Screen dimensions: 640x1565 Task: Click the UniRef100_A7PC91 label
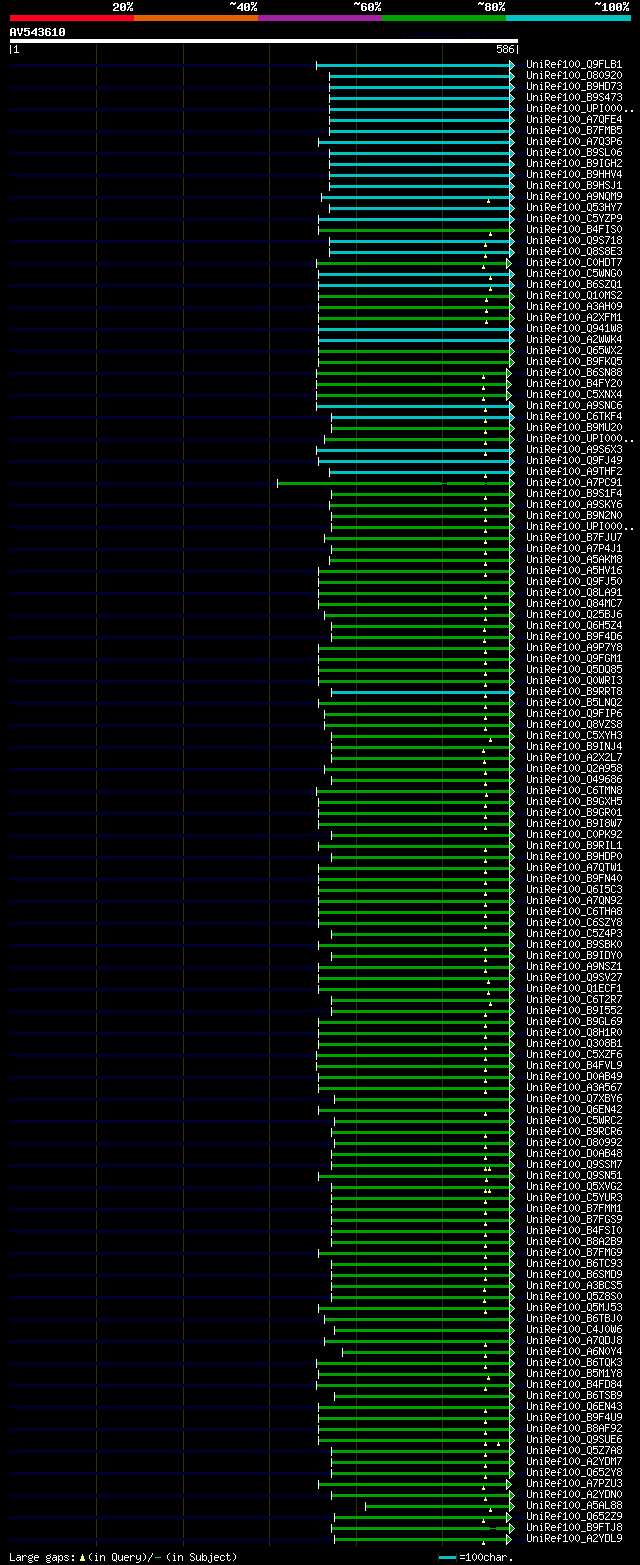[x=574, y=482]
